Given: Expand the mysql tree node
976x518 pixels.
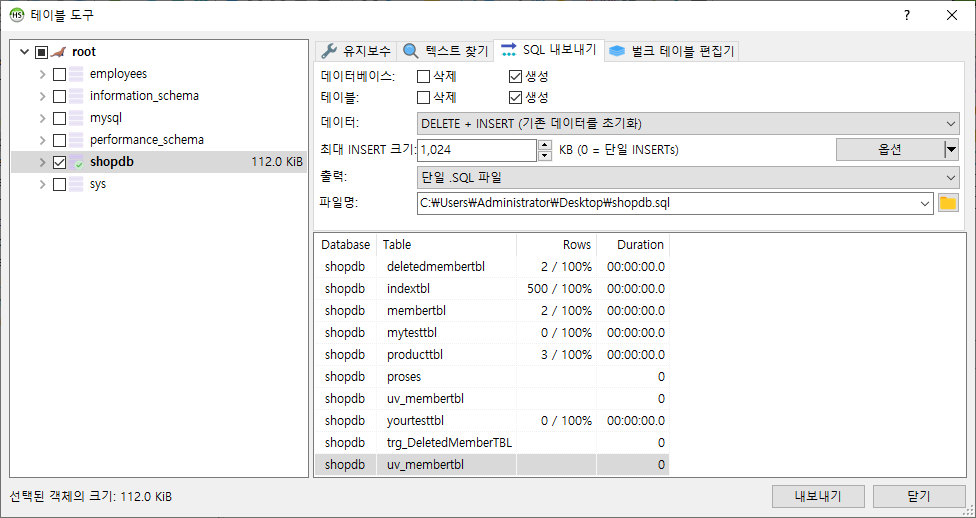Looking at the screenshot, I should pos(42,118).
